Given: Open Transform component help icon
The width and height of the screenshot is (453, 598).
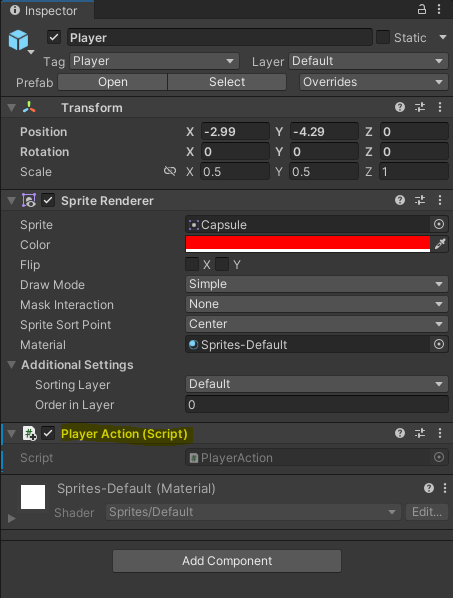Looking at the screenshot, I should [x=400, y=107].
